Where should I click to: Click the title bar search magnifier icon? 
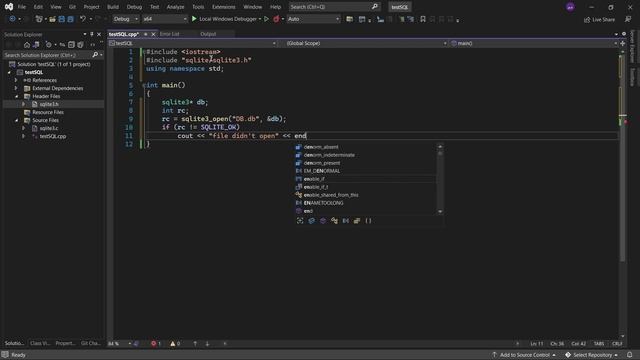375,7
